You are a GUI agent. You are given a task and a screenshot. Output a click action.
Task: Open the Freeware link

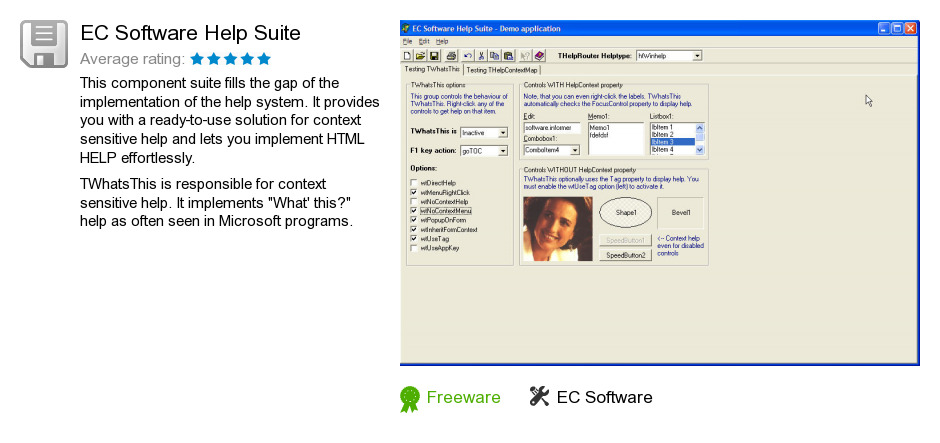pos(463,397)
